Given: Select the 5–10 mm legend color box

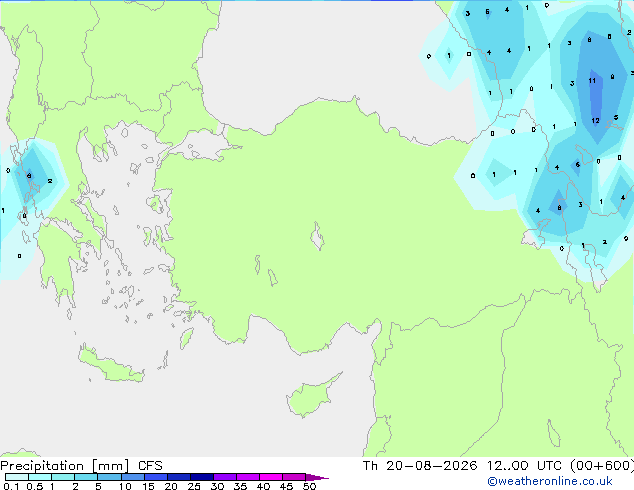Looking at the screenshot, I should tap(109, 477).
